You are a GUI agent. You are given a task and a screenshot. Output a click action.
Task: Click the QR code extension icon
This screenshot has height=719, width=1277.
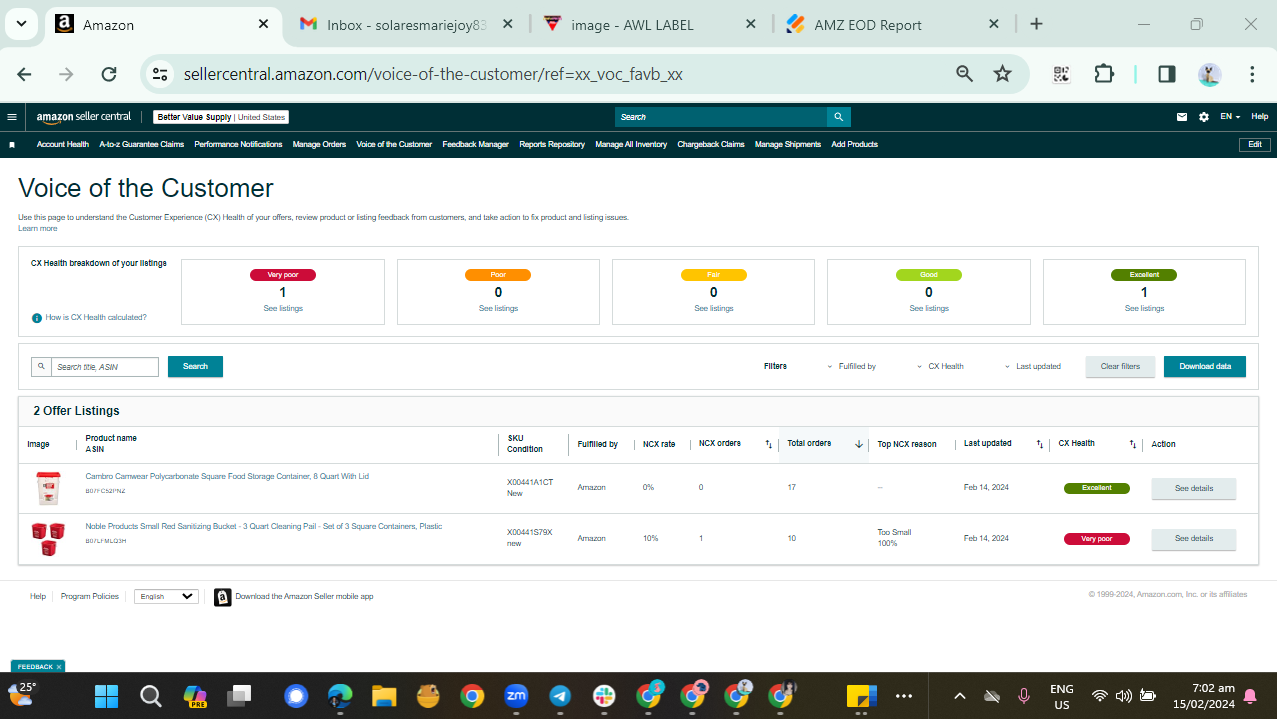(1062, 74)
